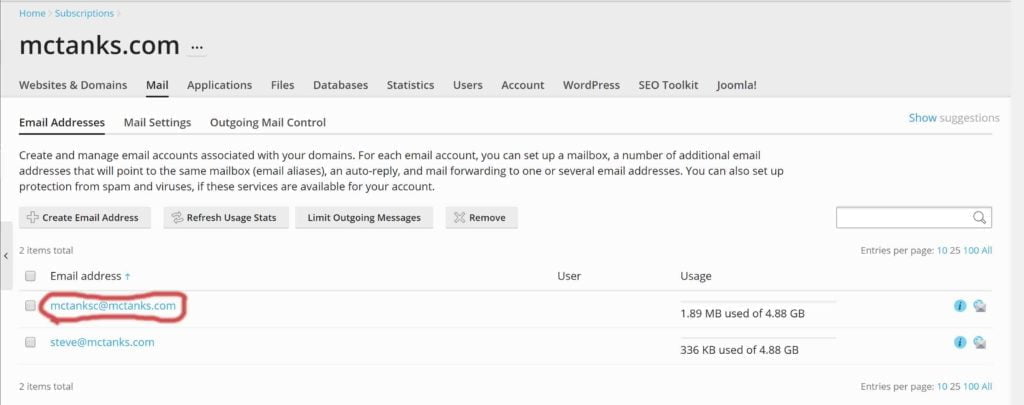Switch to the Mail Settings tab
The image size is (1024, 405).
coord(157,122)
